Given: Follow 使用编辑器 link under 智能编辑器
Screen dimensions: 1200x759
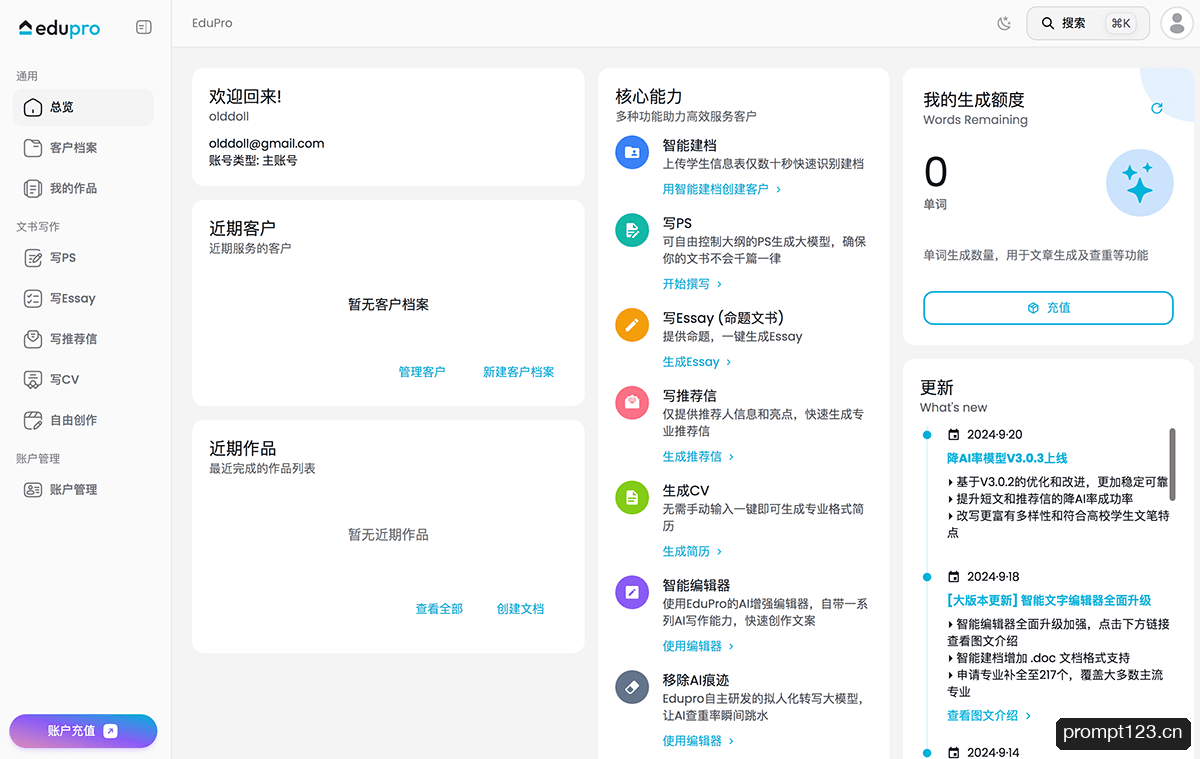Looking at the screenshot, I should (x=698, y=646).
